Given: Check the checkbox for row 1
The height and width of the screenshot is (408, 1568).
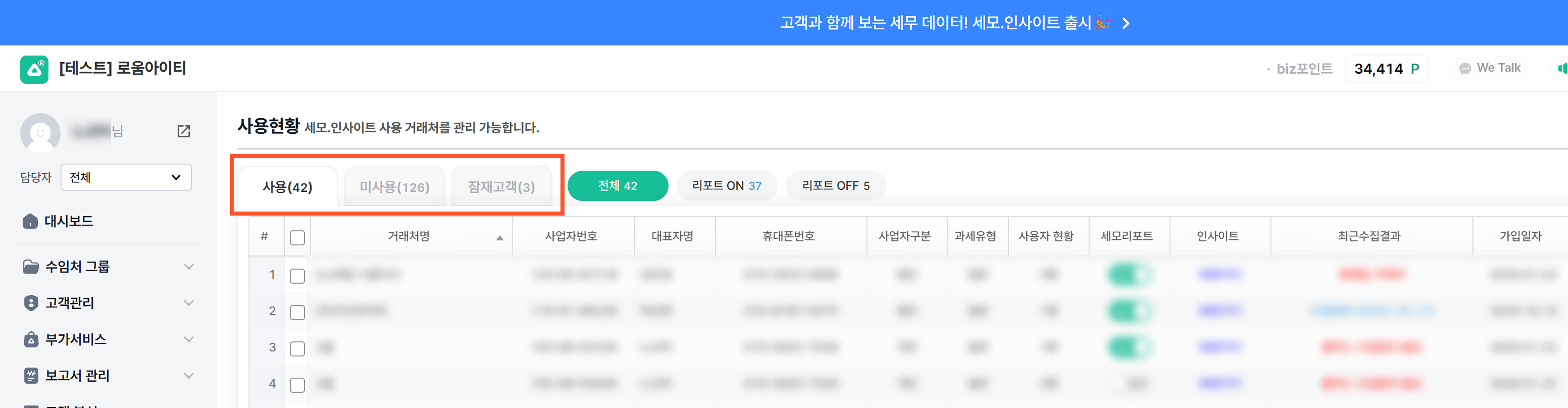Looking at the screenshot, I should pyautogui.click(x=297, y=276).
